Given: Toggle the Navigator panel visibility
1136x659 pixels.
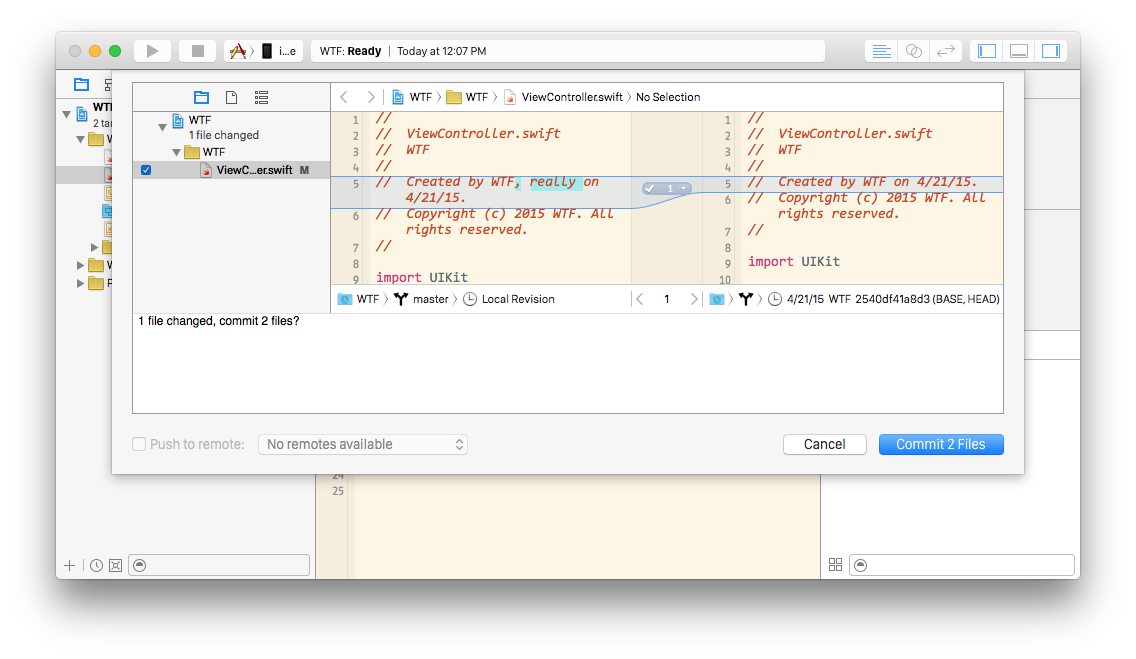Looking at the screenshot, I should (987, 51).
